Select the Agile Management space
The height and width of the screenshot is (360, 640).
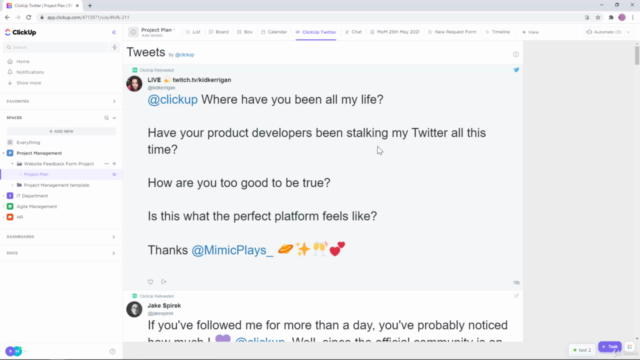37,207
